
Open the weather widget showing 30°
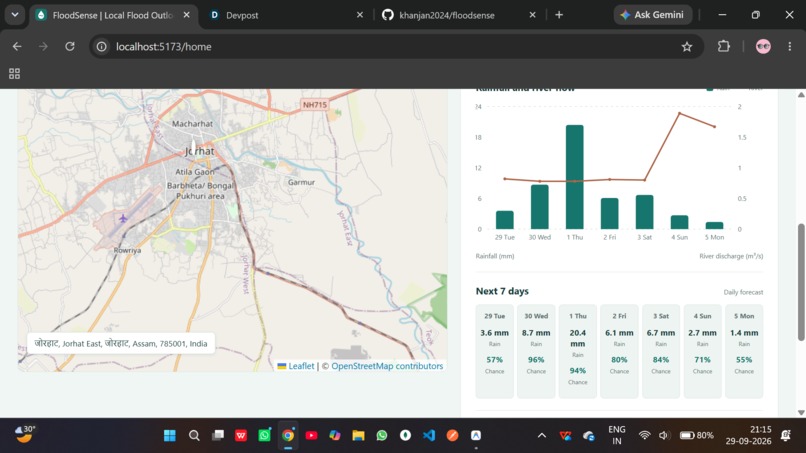[24, 434]
